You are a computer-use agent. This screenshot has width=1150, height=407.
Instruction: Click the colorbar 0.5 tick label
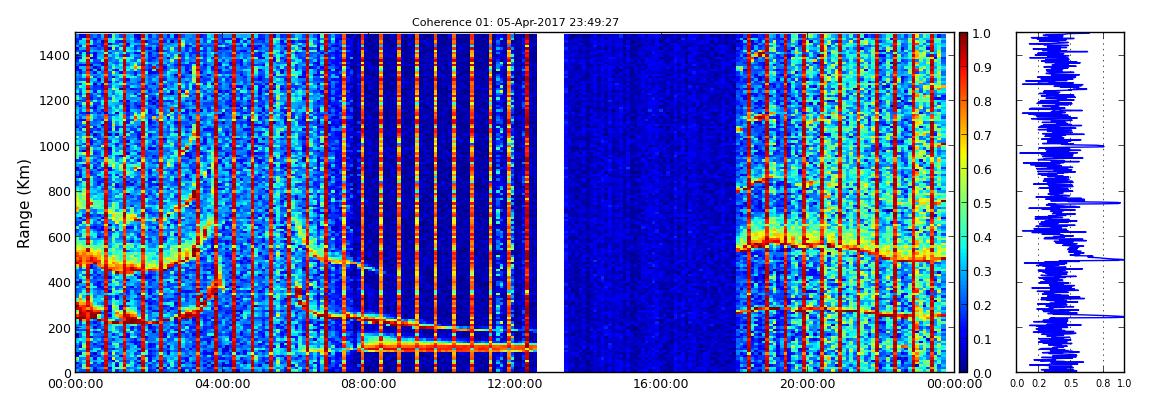point(981,203)
